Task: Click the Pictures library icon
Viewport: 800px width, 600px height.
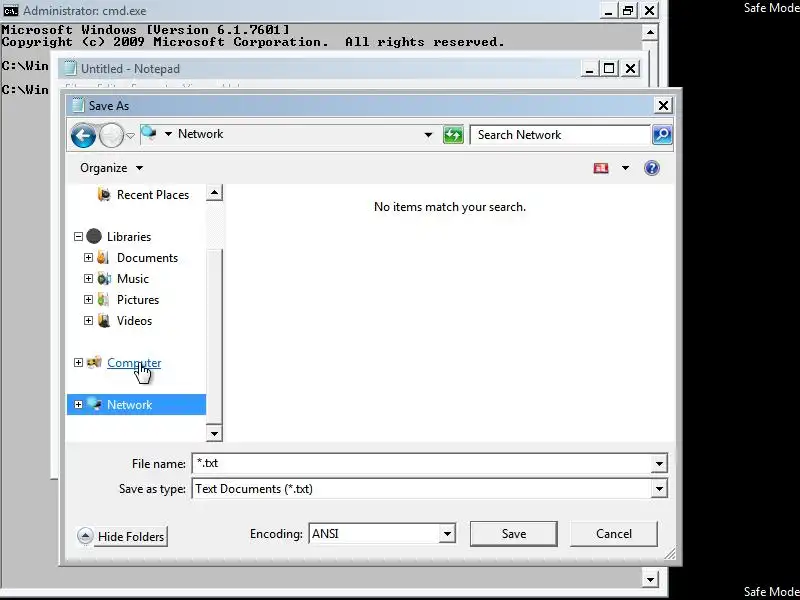Action: click(104, 299)
